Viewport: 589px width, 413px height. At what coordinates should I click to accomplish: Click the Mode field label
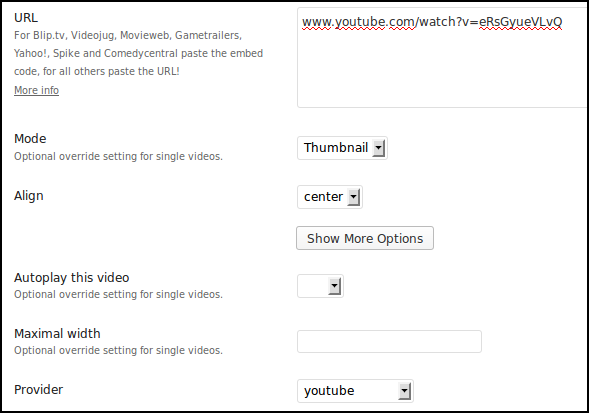[x=30, y=139]
